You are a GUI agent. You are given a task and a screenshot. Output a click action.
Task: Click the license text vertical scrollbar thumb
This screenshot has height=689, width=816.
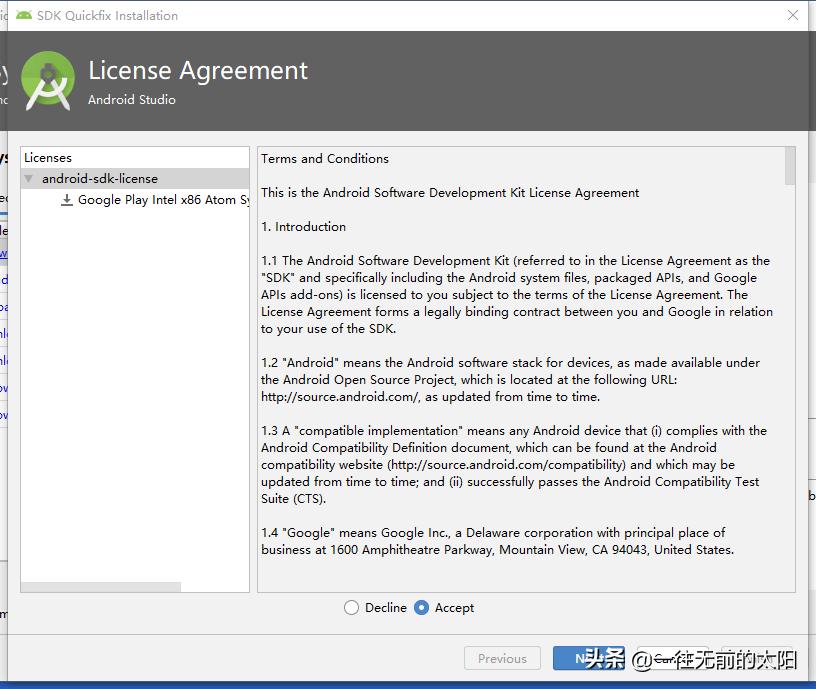[x=790, y=166]
